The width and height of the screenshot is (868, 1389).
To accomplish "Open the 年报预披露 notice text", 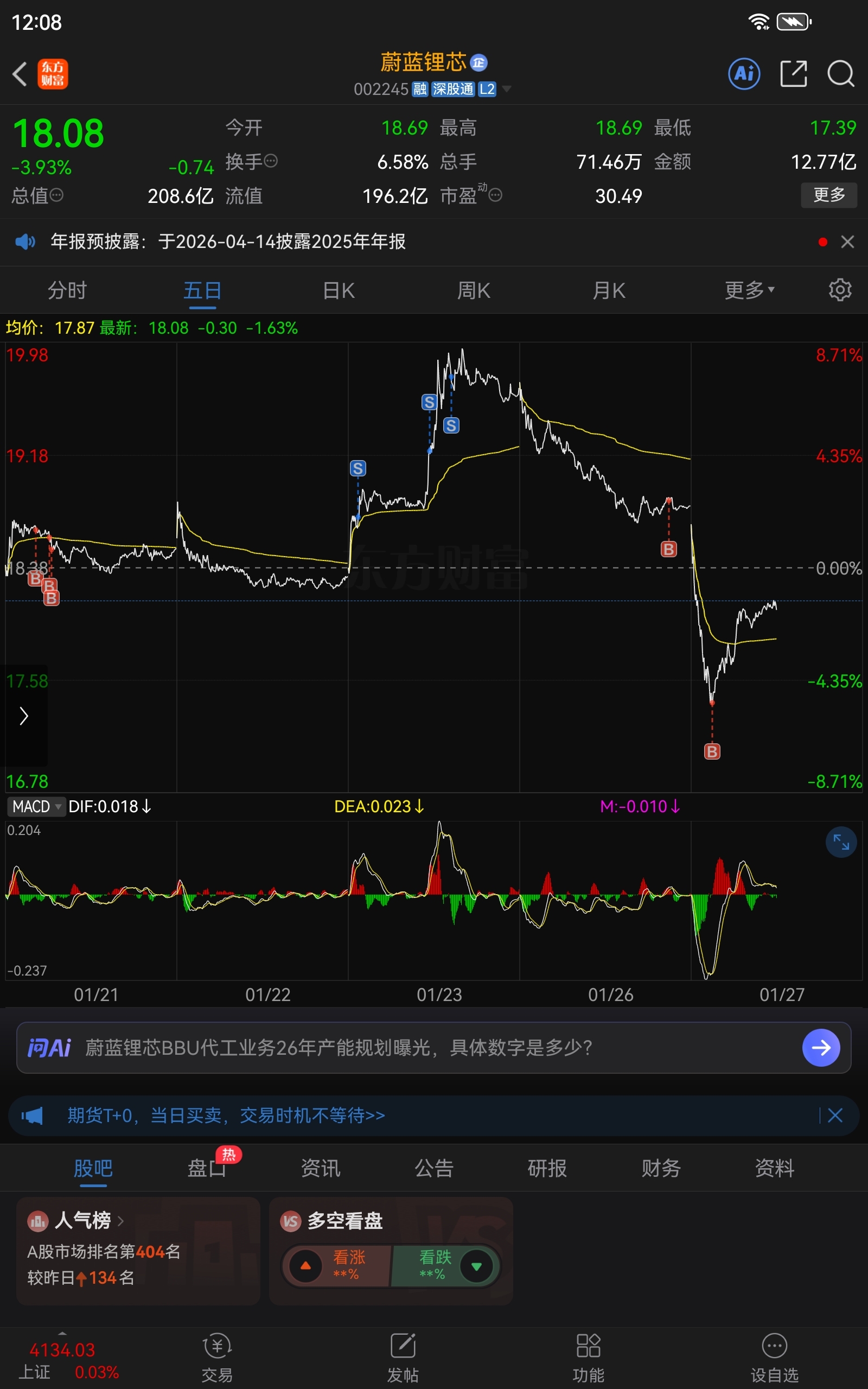I will pyautogui.click(x=228, y=241).
